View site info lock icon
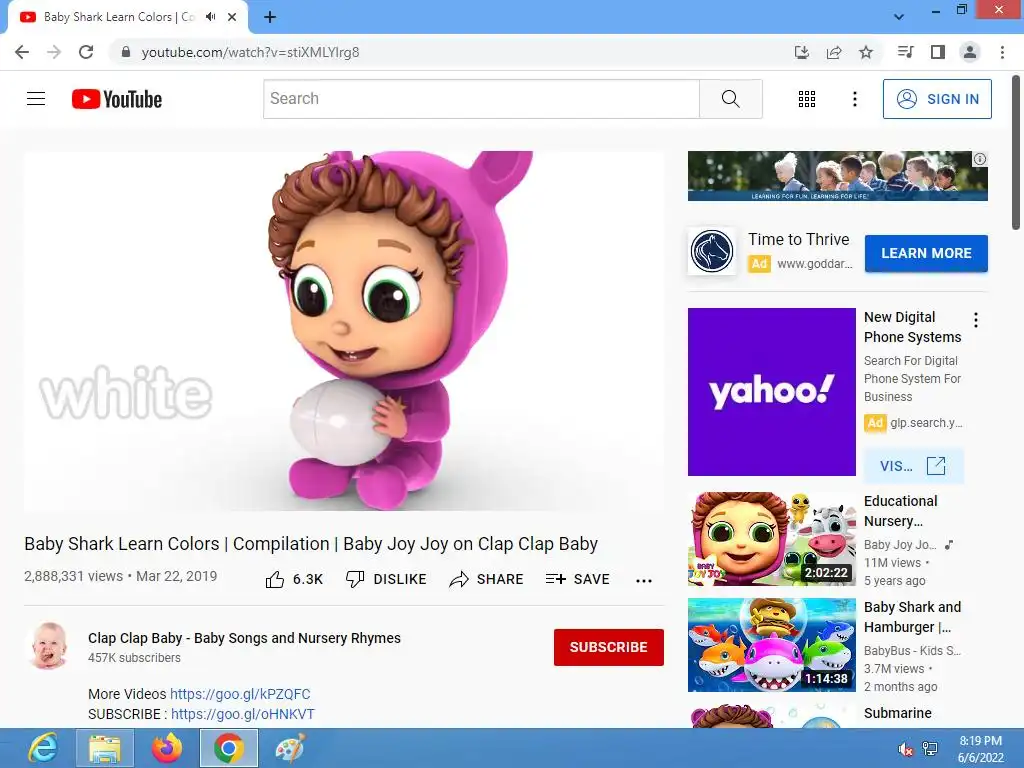 [126, 52]
